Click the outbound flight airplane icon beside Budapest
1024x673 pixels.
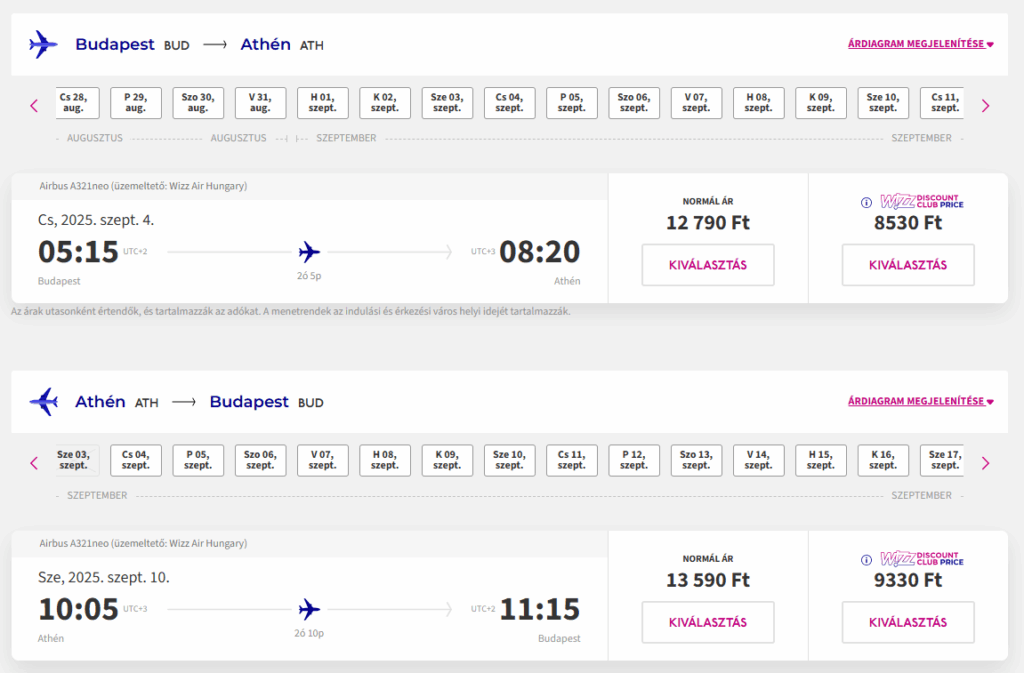pos(43,44)
